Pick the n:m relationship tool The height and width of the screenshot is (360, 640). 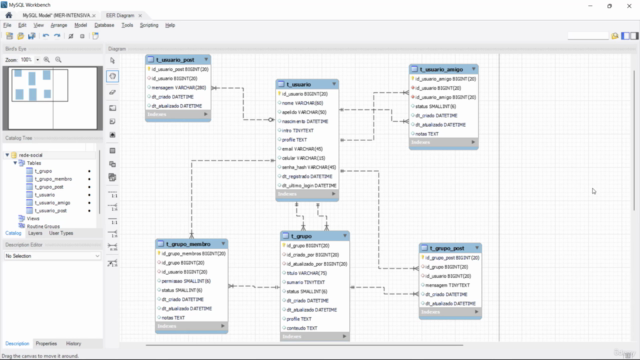click(113, 247)
